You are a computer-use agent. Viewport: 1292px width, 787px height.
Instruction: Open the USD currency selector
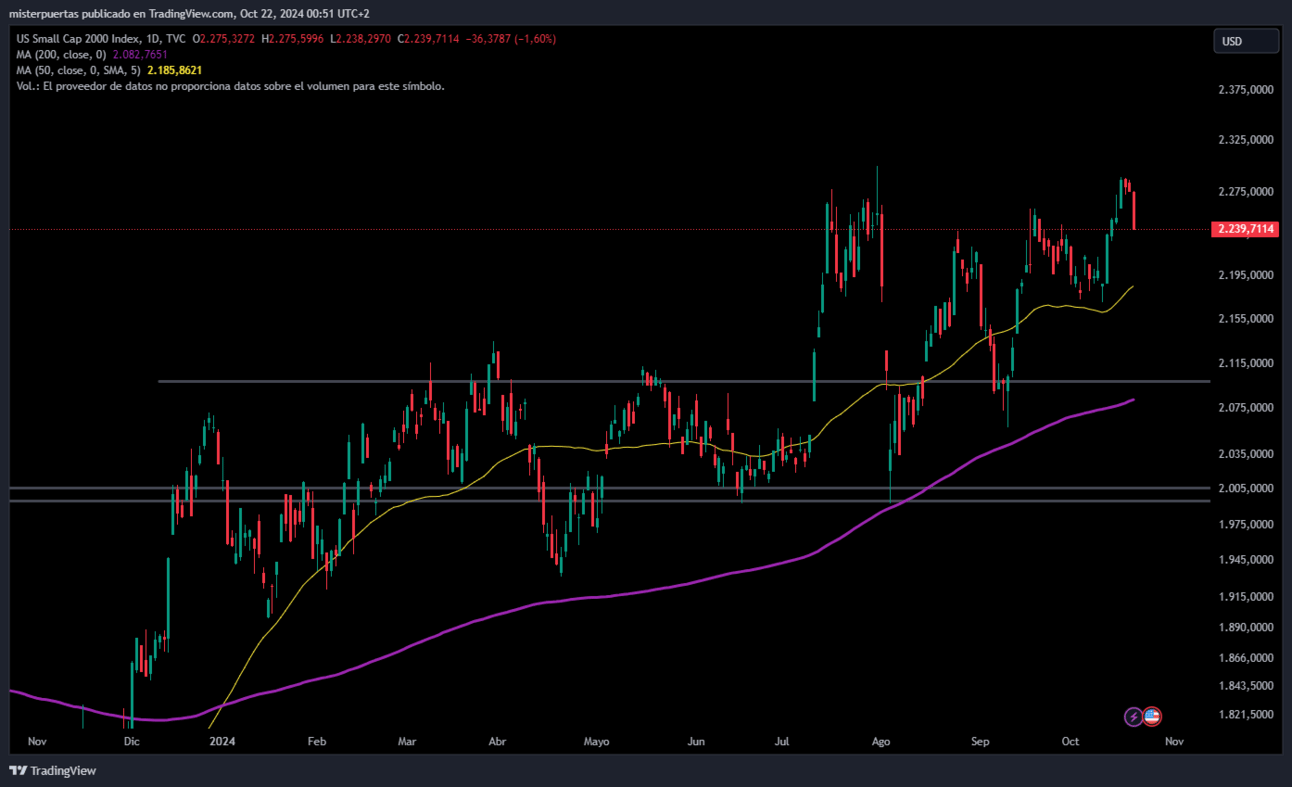click(1245, 41)
